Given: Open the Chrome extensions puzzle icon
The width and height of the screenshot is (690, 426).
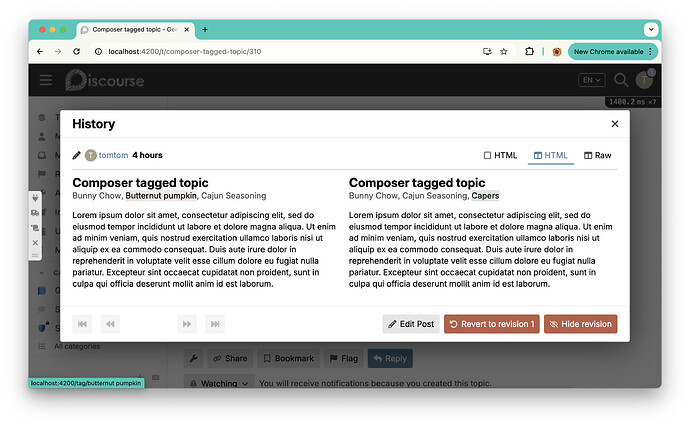Looking at the screenshot, I should point(529,51).
